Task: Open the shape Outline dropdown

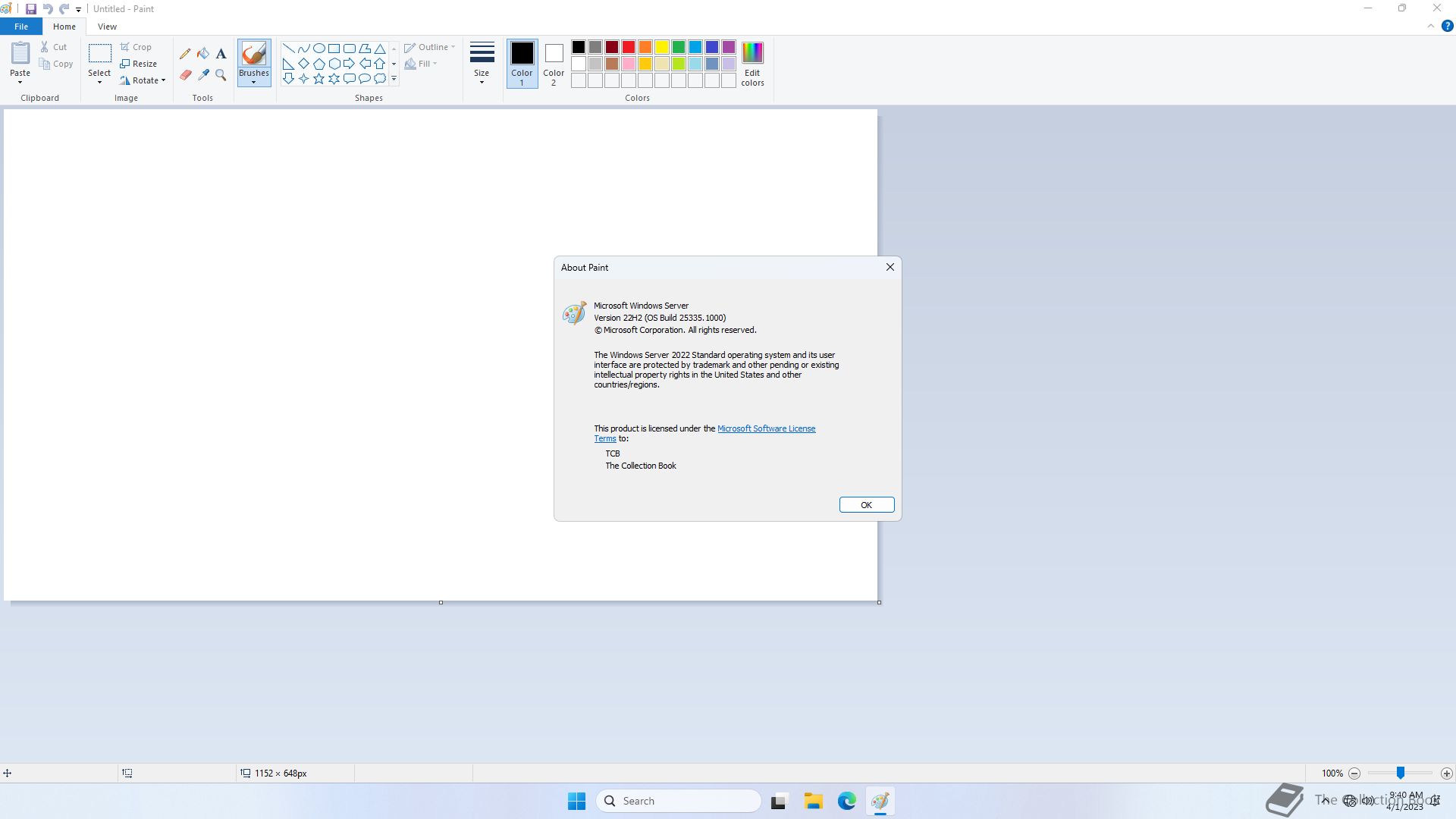Action: pos(430,47)
